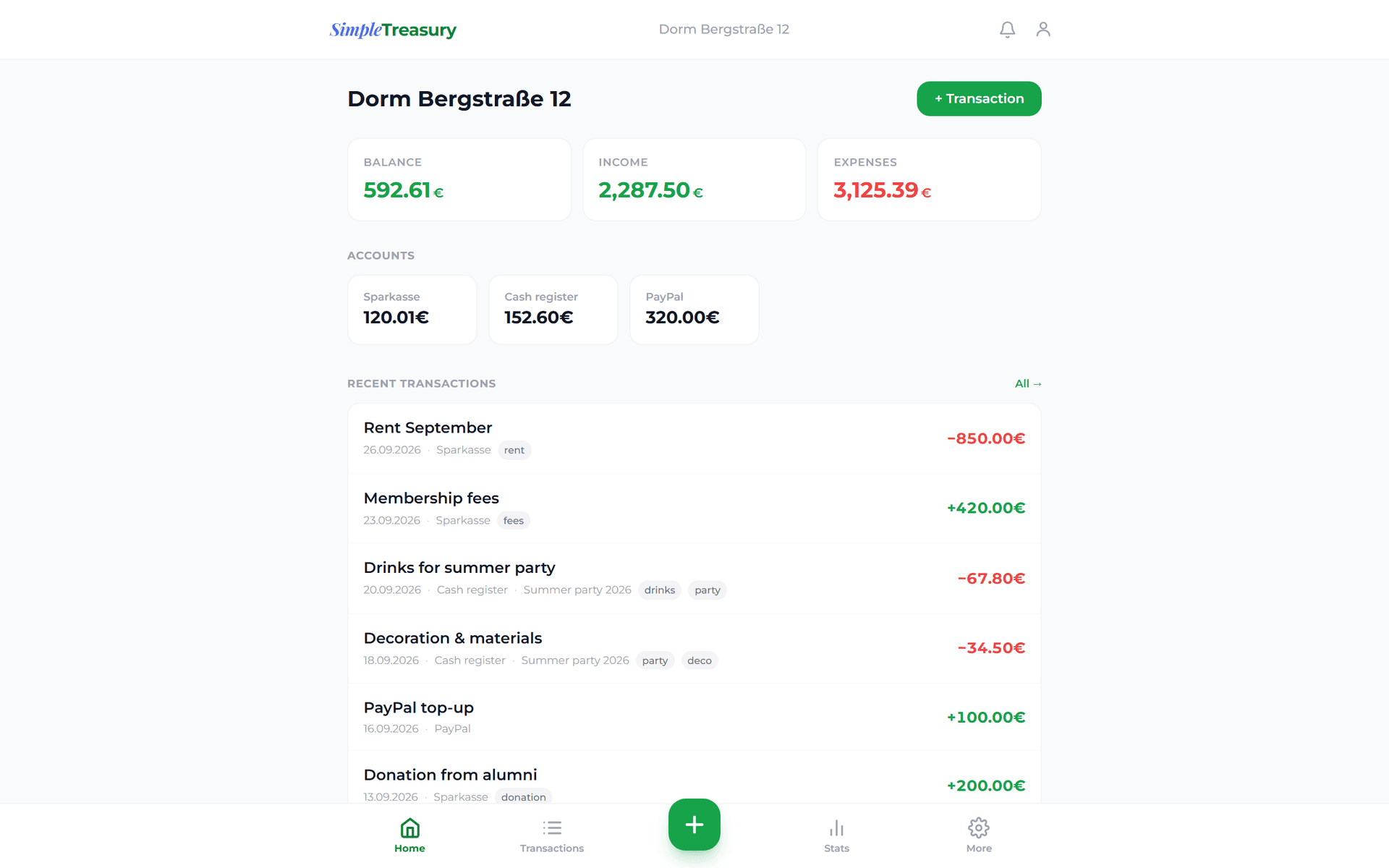Click the -67.80€ amount
The height and width of the screenshot is (868, 1389).
(x=991, y=579)
